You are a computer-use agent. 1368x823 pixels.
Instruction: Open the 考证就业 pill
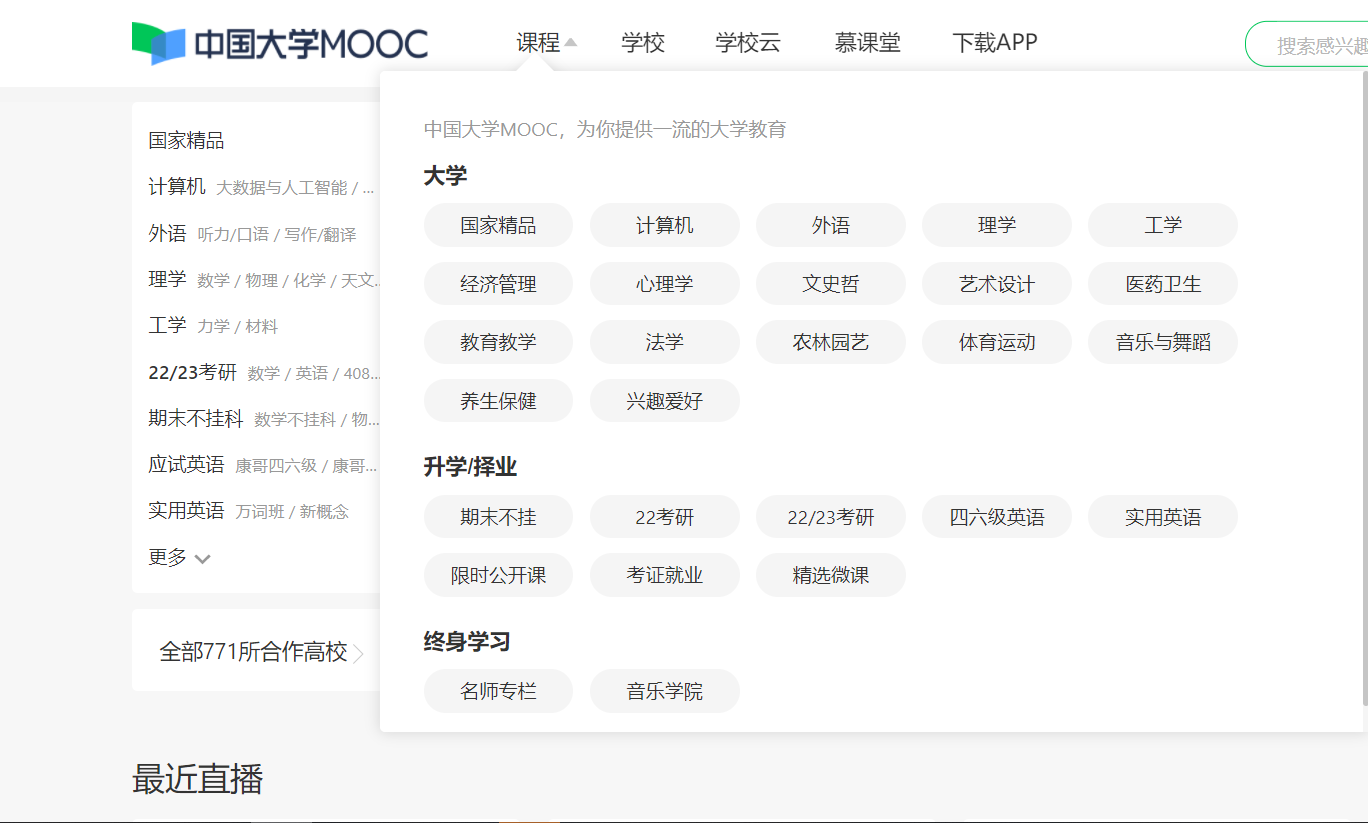click(x=665, y=575)
